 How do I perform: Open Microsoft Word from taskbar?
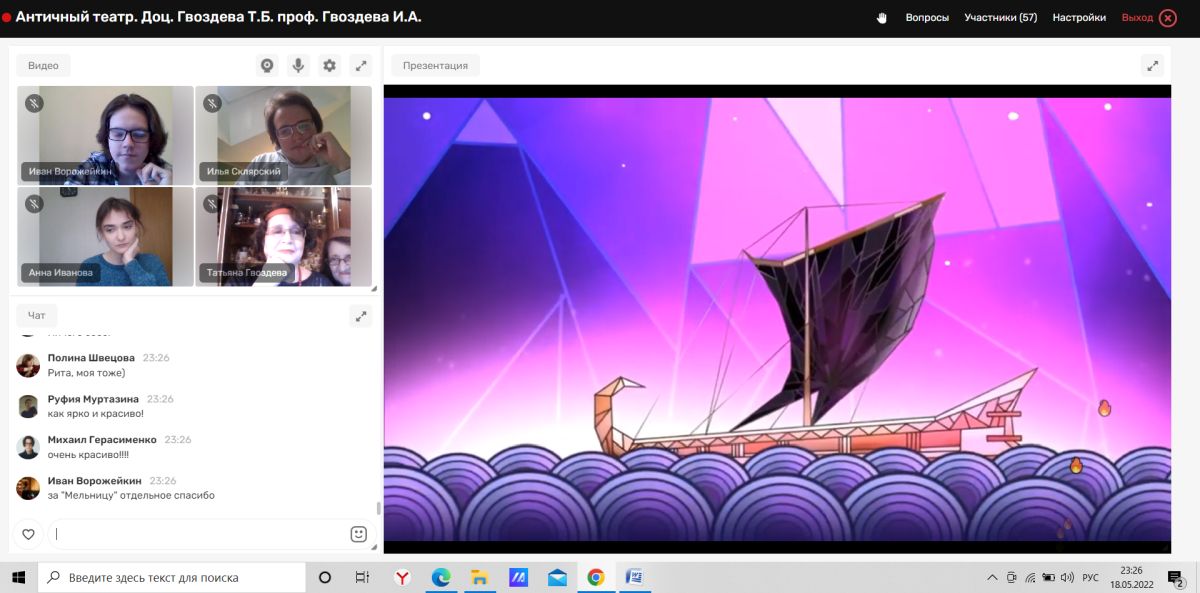coord(634,577)
